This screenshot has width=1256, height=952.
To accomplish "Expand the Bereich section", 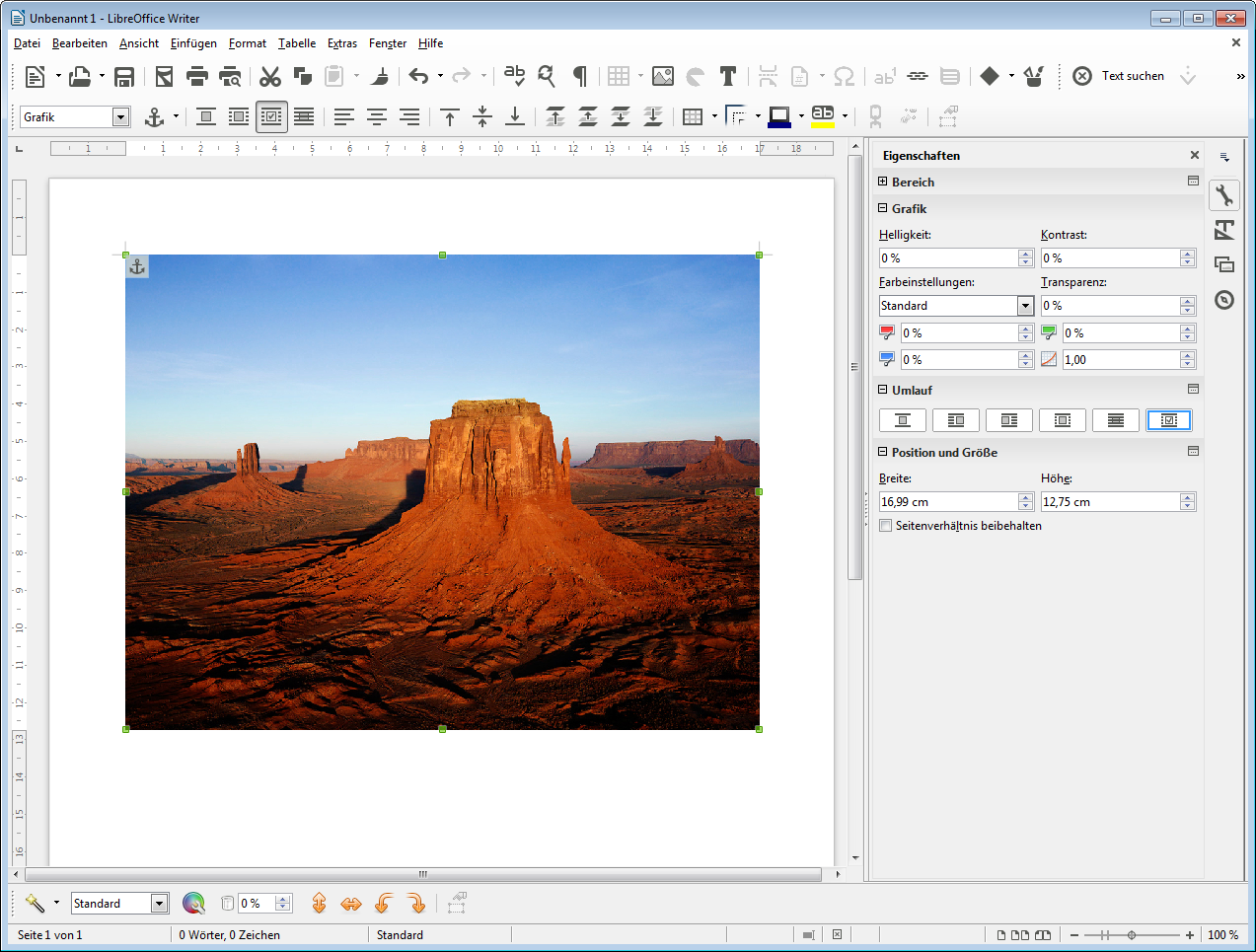I will click(x=883, y=182).
